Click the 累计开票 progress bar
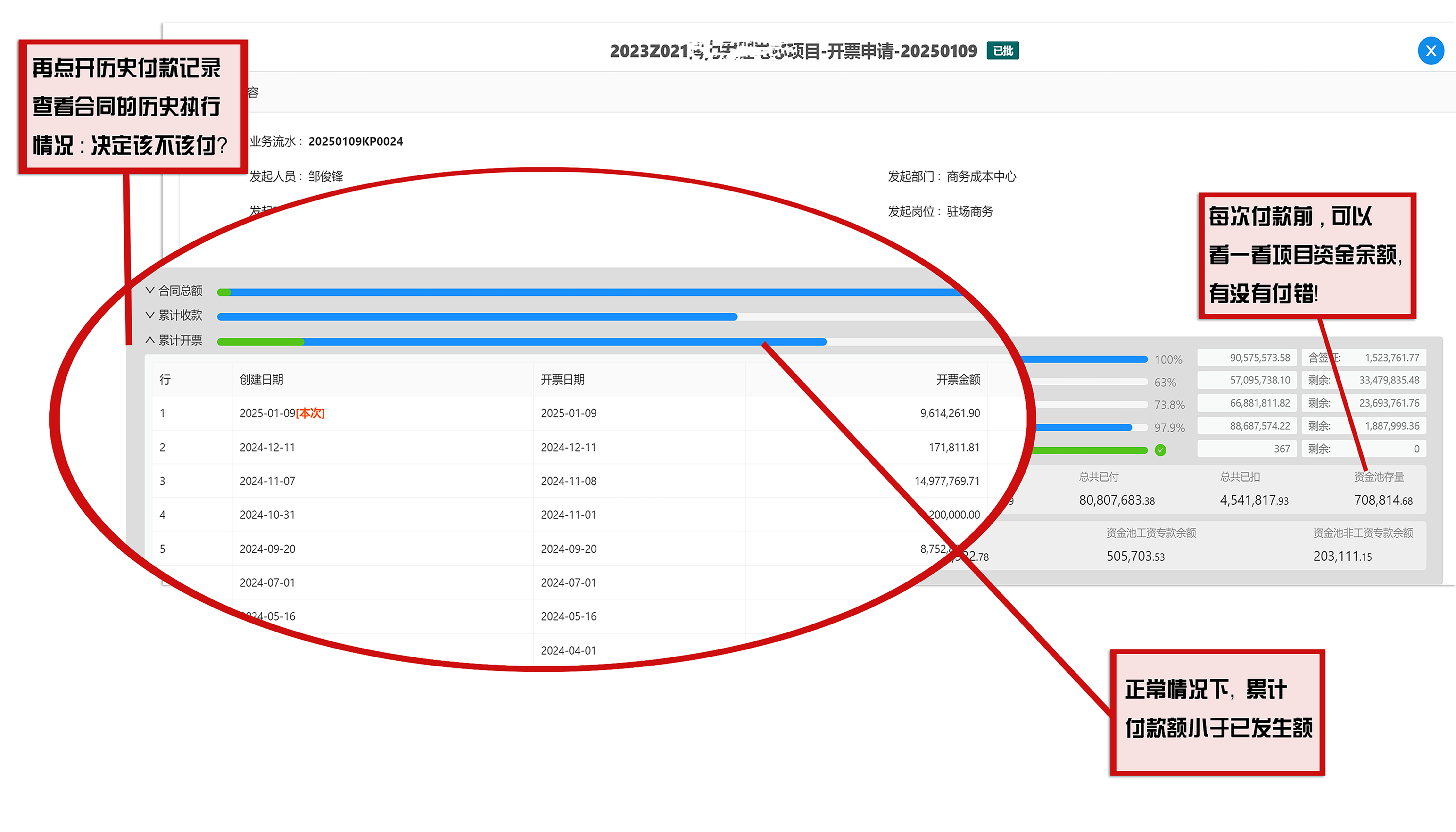The height and width of the screenshot is (832, 1456). [611, 342]
